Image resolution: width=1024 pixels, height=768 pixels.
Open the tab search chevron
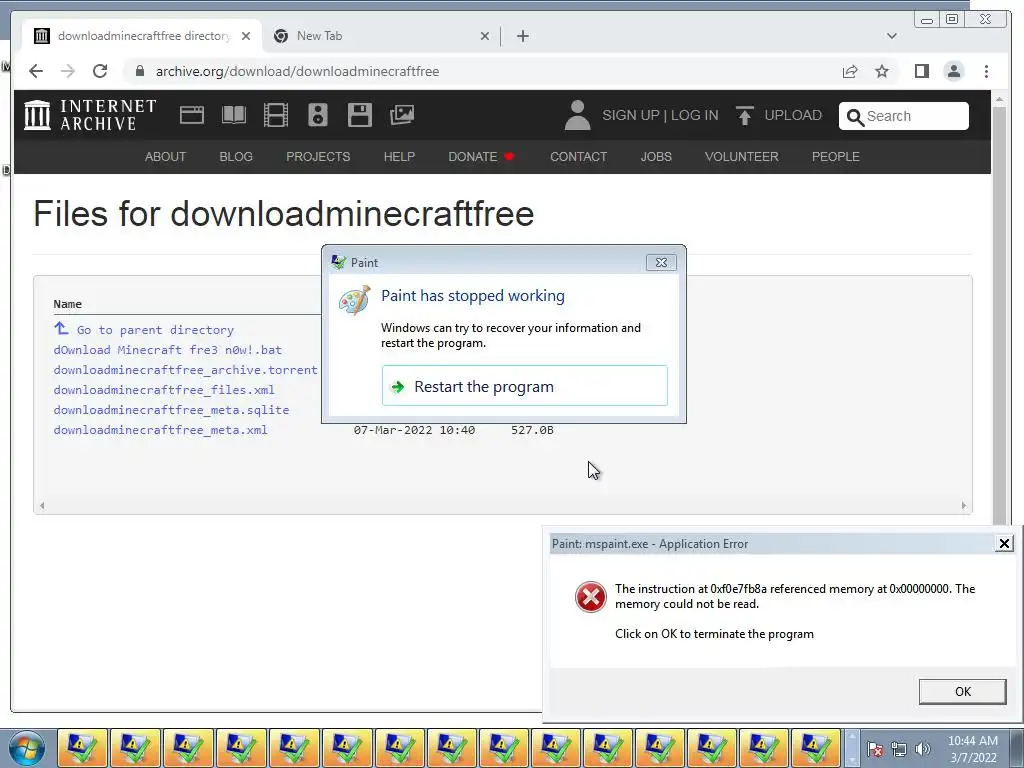click(891, 36)
